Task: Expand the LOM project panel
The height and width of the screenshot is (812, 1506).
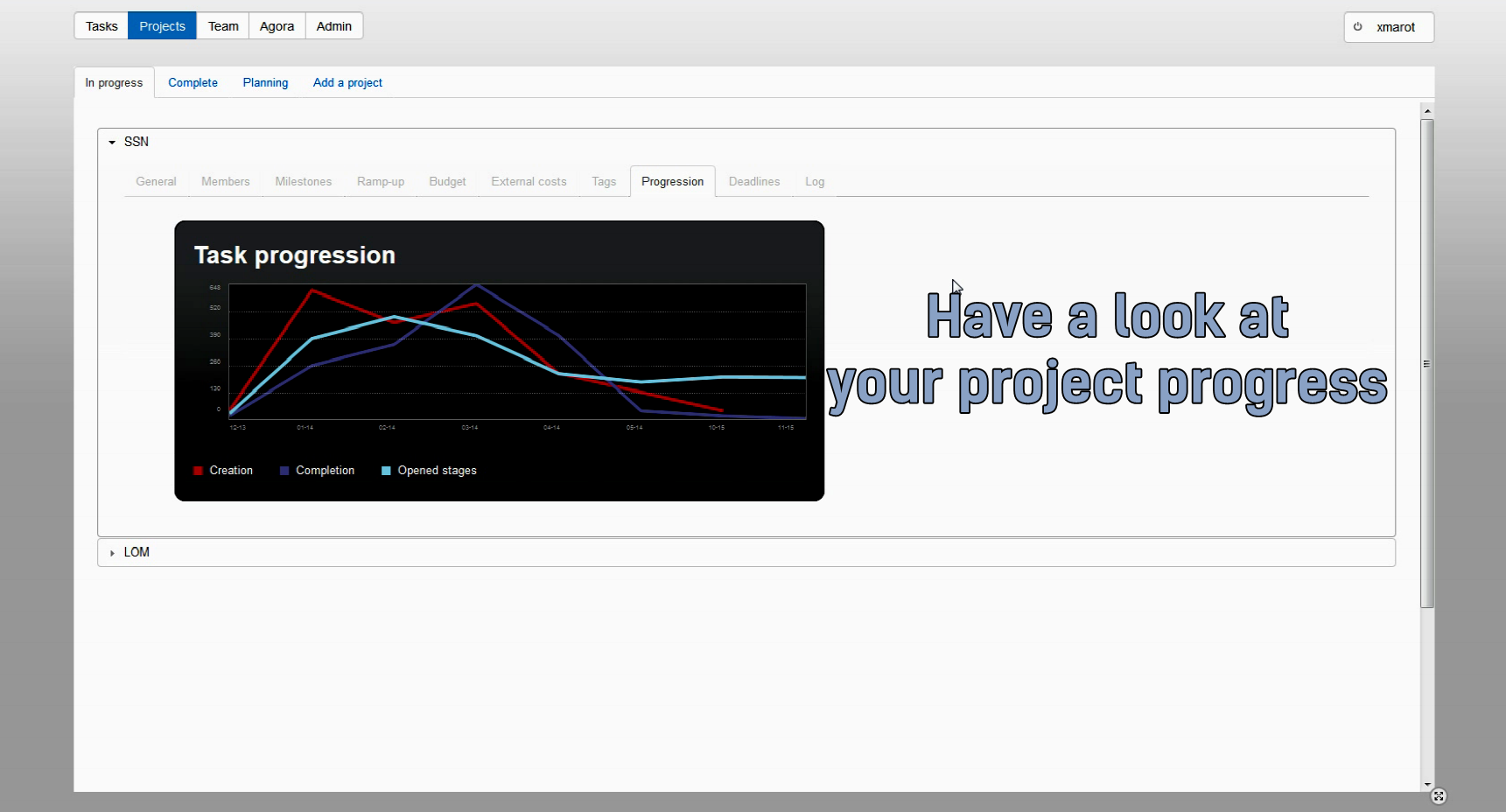Action: 112,553
